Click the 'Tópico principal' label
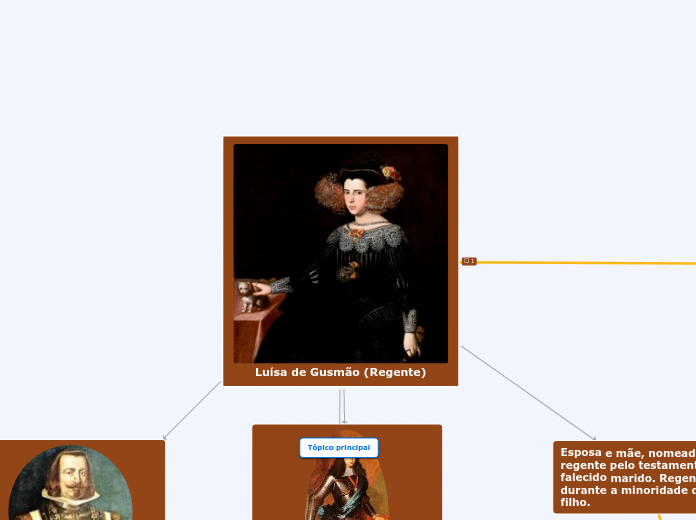The width and height of the screenshot is (696, 520). click(339, 448)
